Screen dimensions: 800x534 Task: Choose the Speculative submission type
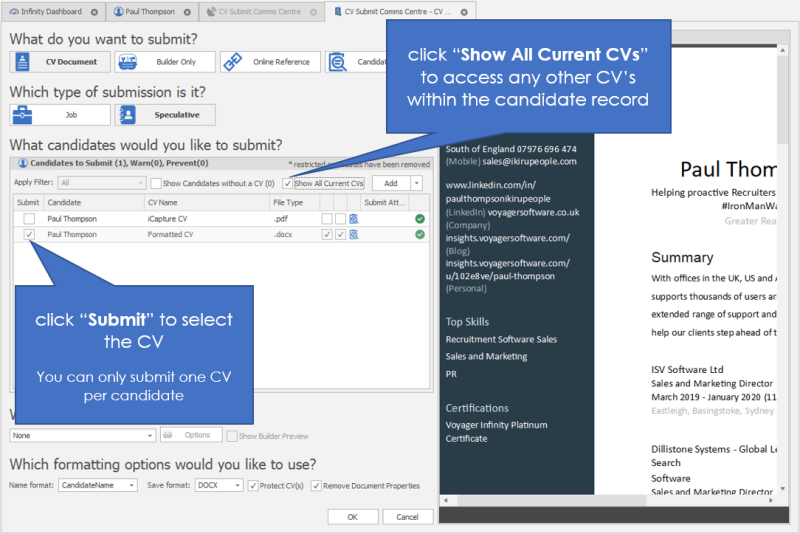[x=165, y=115]
